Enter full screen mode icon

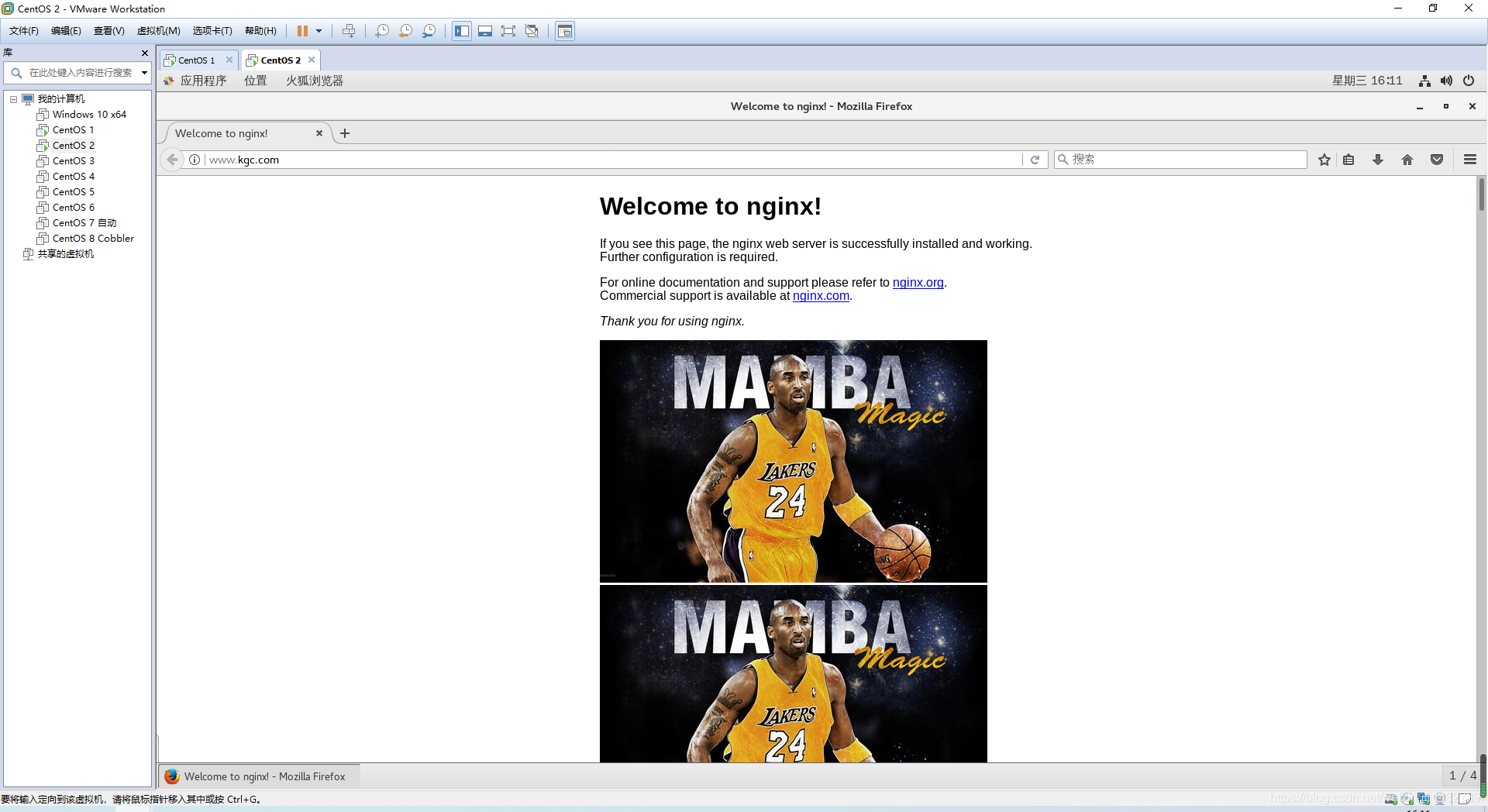point(508,31)
